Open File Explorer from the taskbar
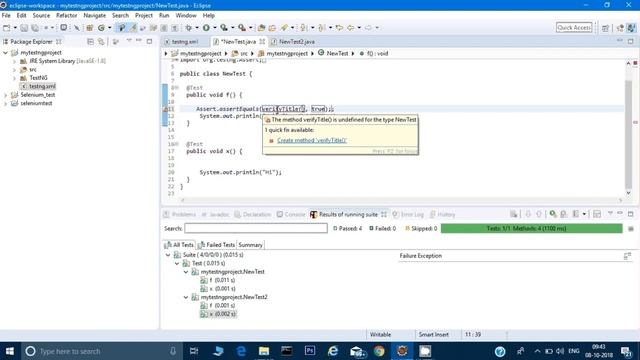This screenshot has height=360, width=640. [264, 351]
